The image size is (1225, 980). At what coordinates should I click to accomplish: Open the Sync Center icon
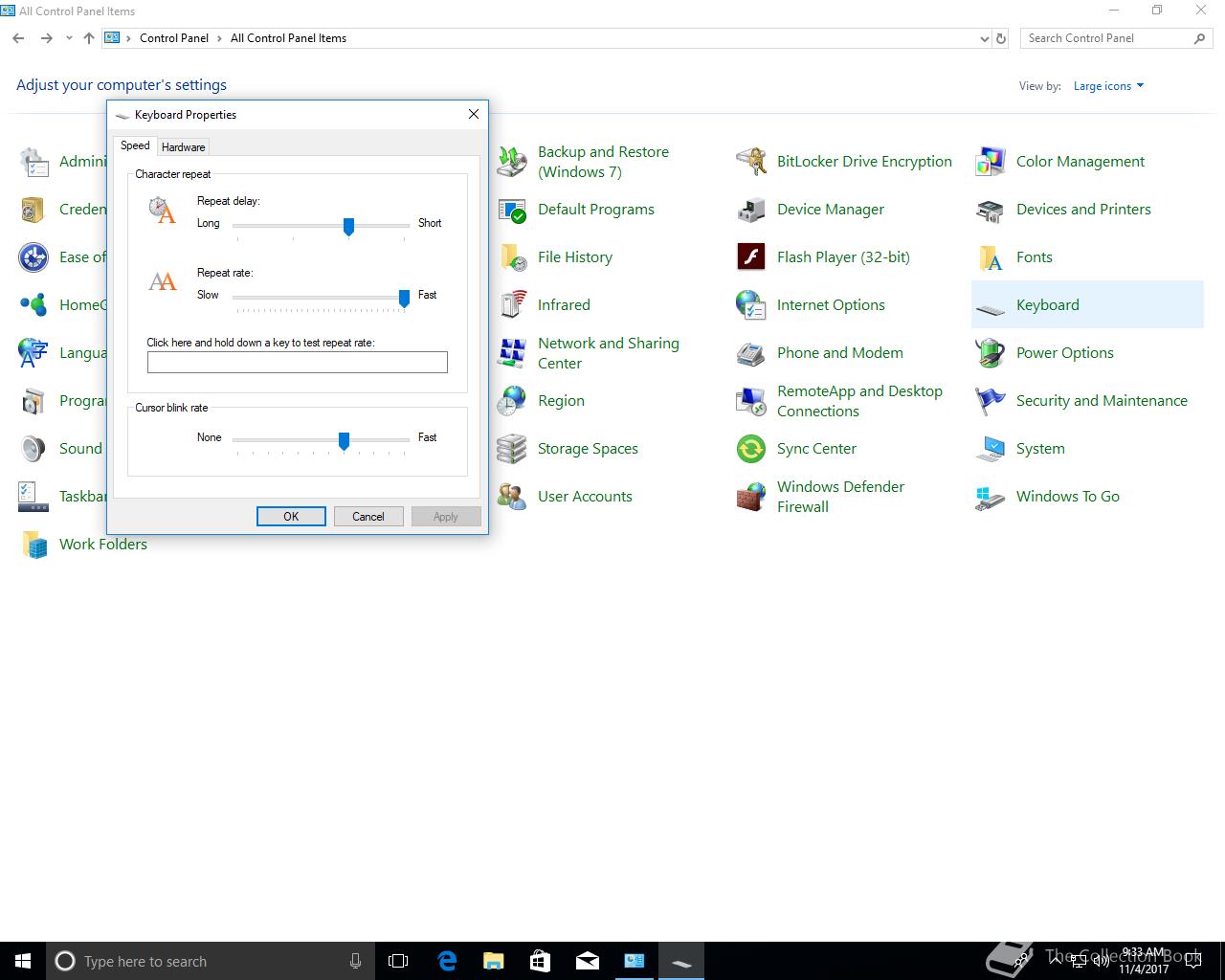[751, 449]
